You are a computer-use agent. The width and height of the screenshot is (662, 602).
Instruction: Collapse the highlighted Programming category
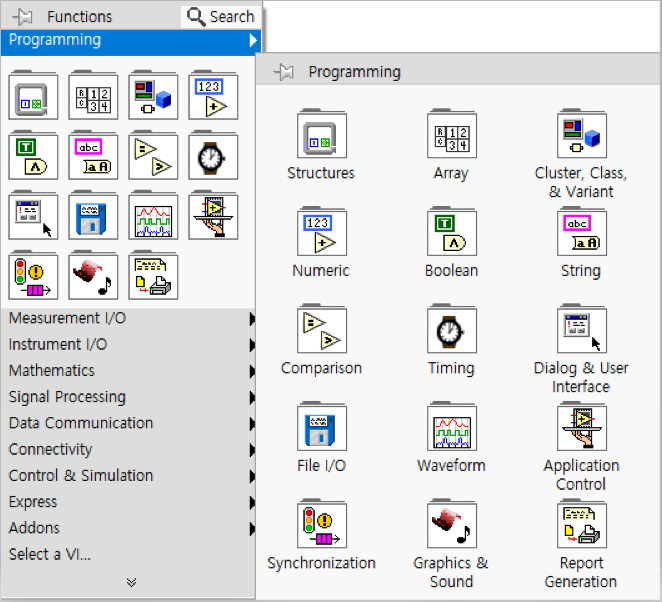[131, 41]
